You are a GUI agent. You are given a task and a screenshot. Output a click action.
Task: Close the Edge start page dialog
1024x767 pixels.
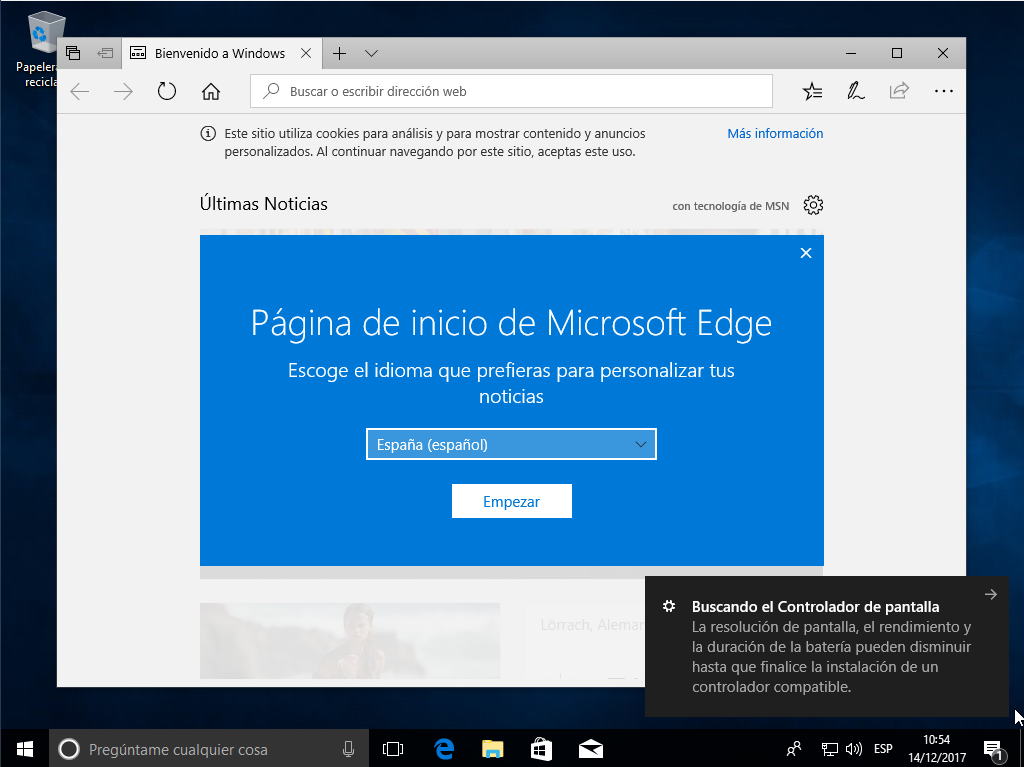point(806,253)
